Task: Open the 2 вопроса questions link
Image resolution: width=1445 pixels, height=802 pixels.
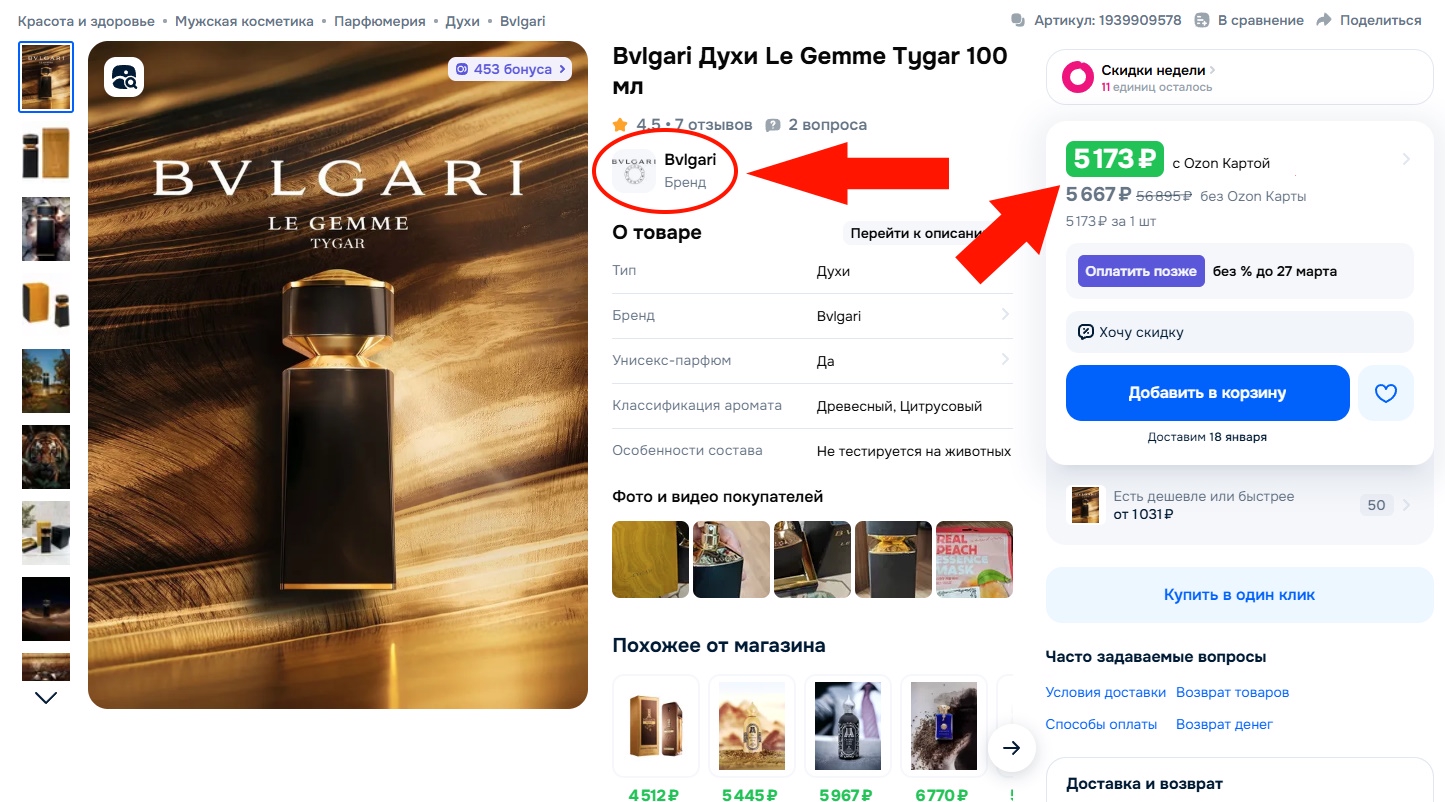Action: pyautogui.click(x=816, y=125)
